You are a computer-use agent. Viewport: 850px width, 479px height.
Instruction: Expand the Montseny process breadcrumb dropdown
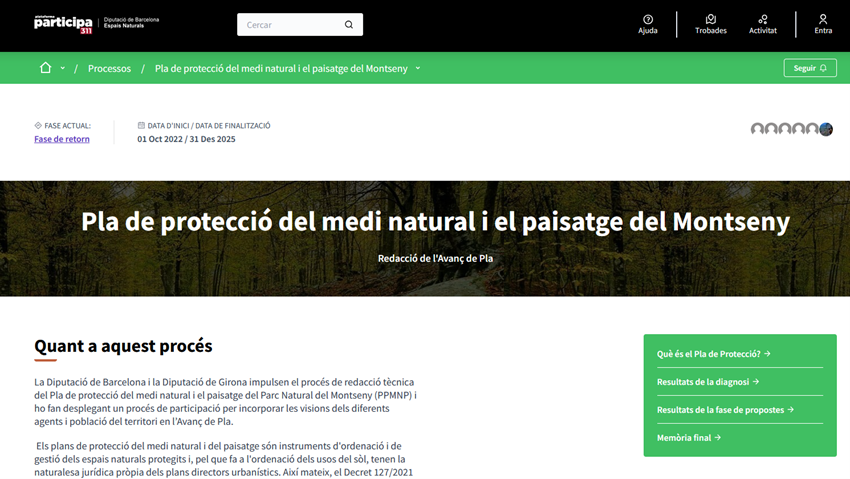coord(418,69)
